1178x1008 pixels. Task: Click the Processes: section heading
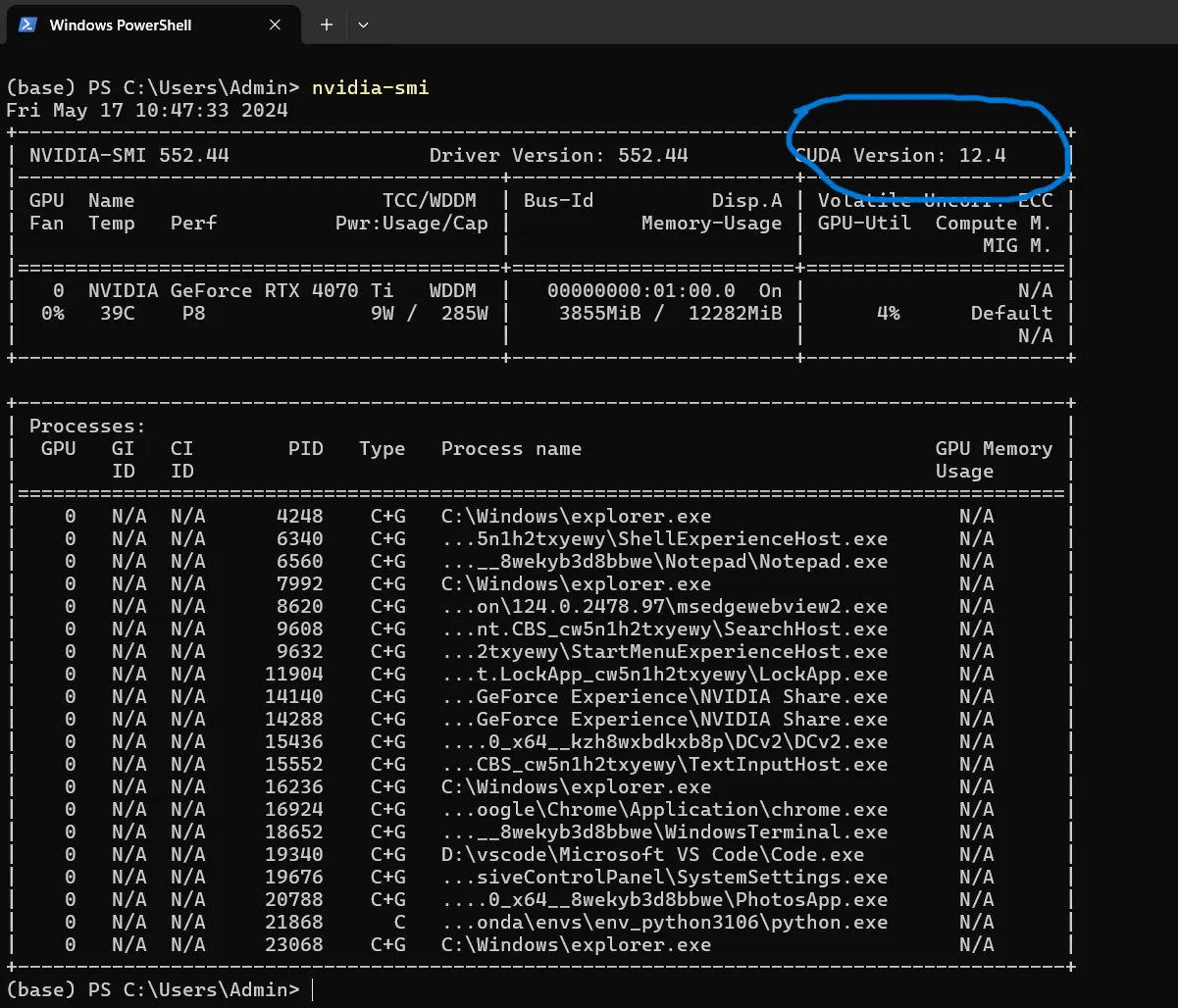(88, 426)
